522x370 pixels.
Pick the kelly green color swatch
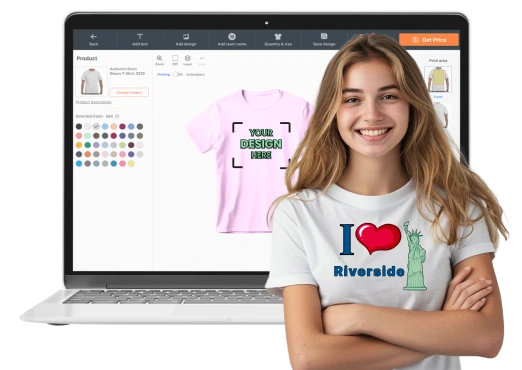87,145
